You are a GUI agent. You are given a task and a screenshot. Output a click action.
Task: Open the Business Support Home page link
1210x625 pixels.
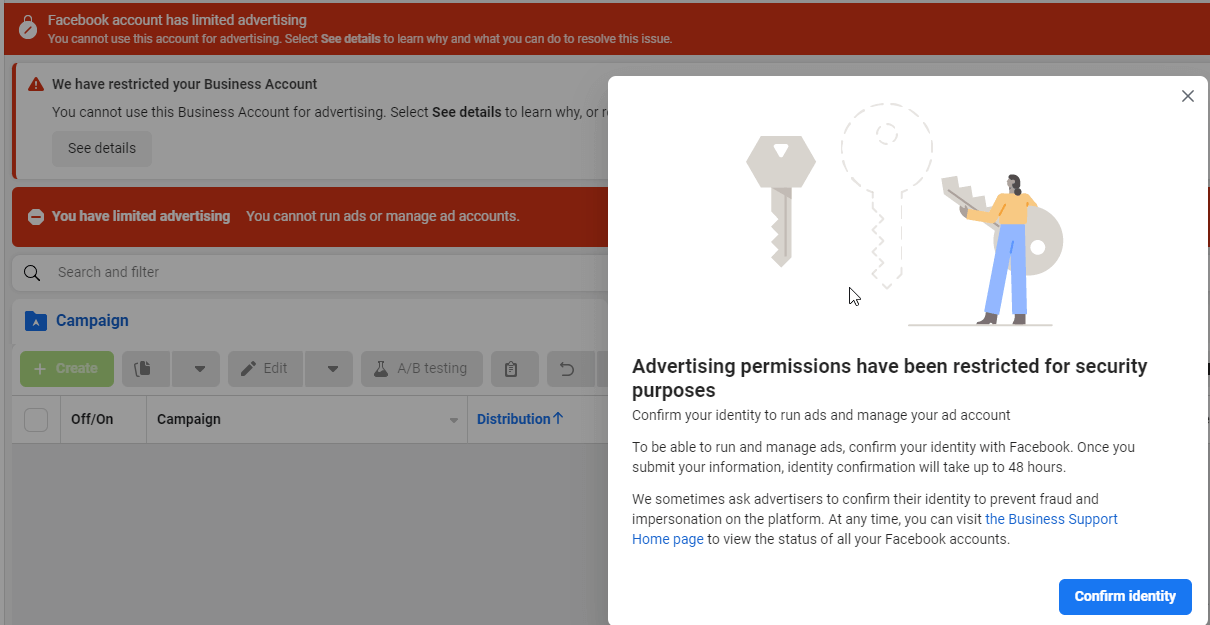coord(1051,519)
